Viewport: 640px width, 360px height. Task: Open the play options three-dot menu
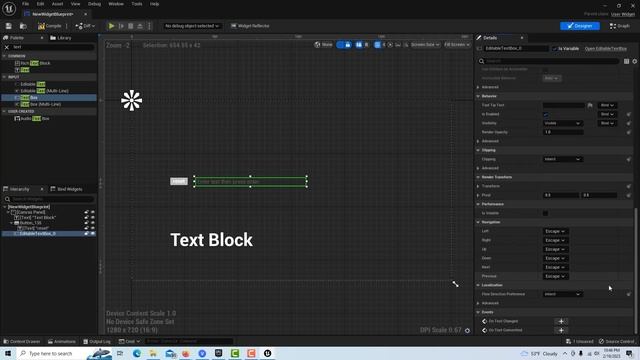pyautogui.click(x=149, y=26)
